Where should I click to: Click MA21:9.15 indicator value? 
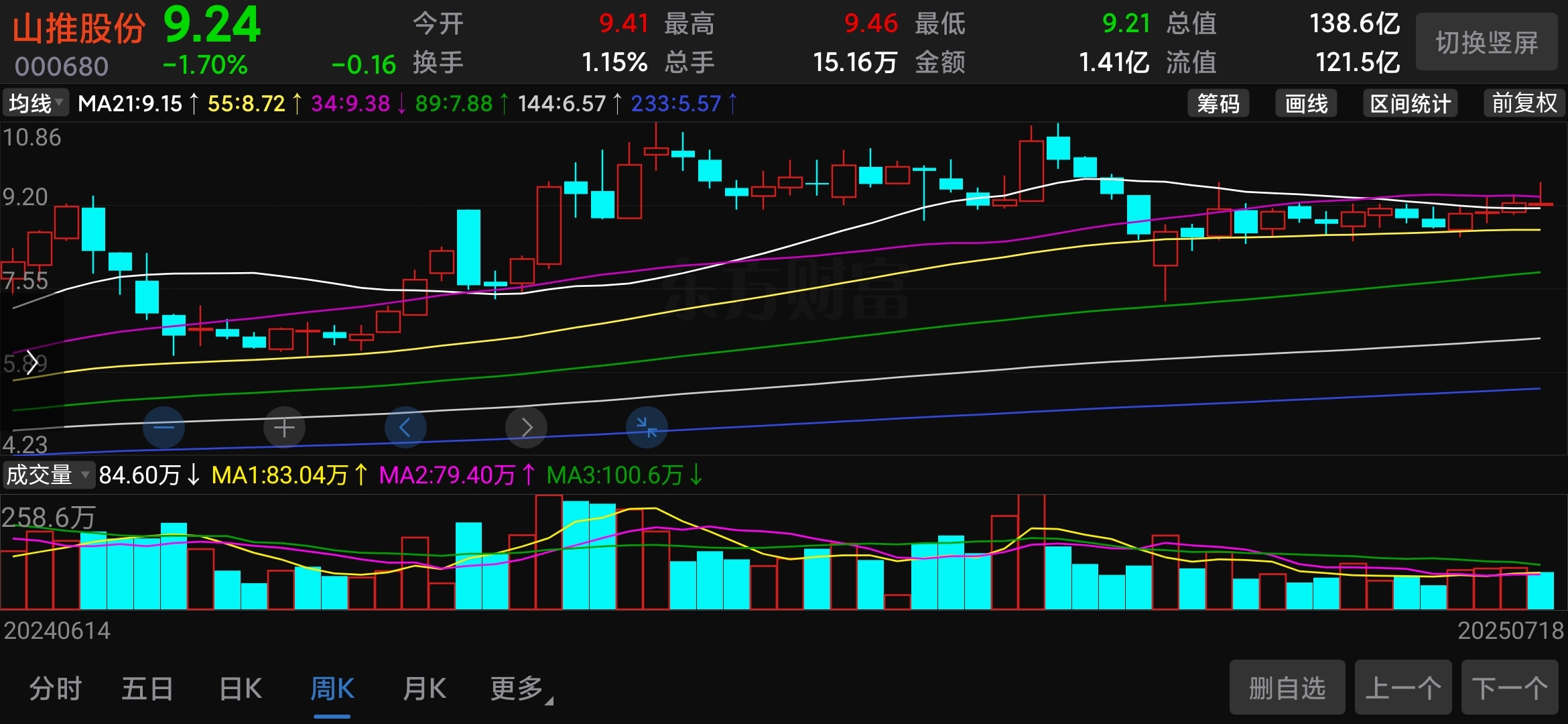[130, 103]
